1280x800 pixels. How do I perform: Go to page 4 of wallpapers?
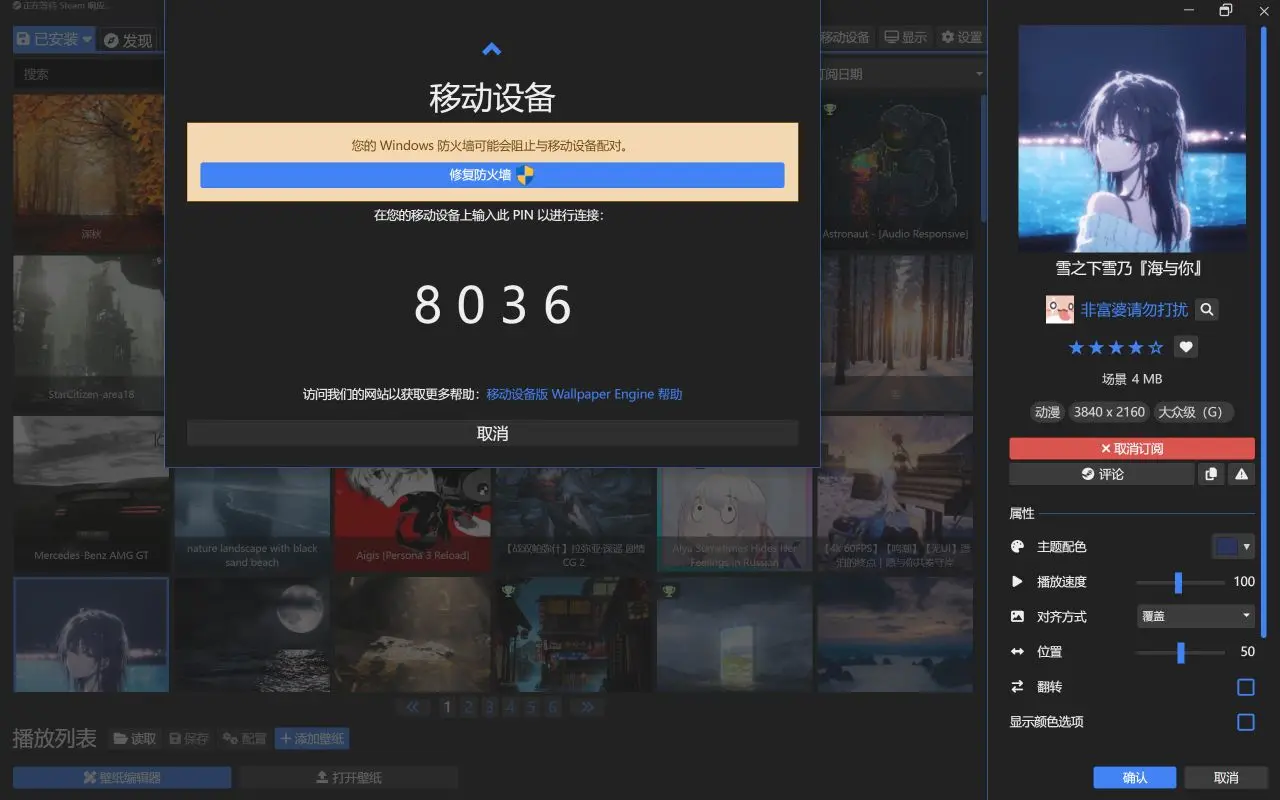tap(510, 707)
